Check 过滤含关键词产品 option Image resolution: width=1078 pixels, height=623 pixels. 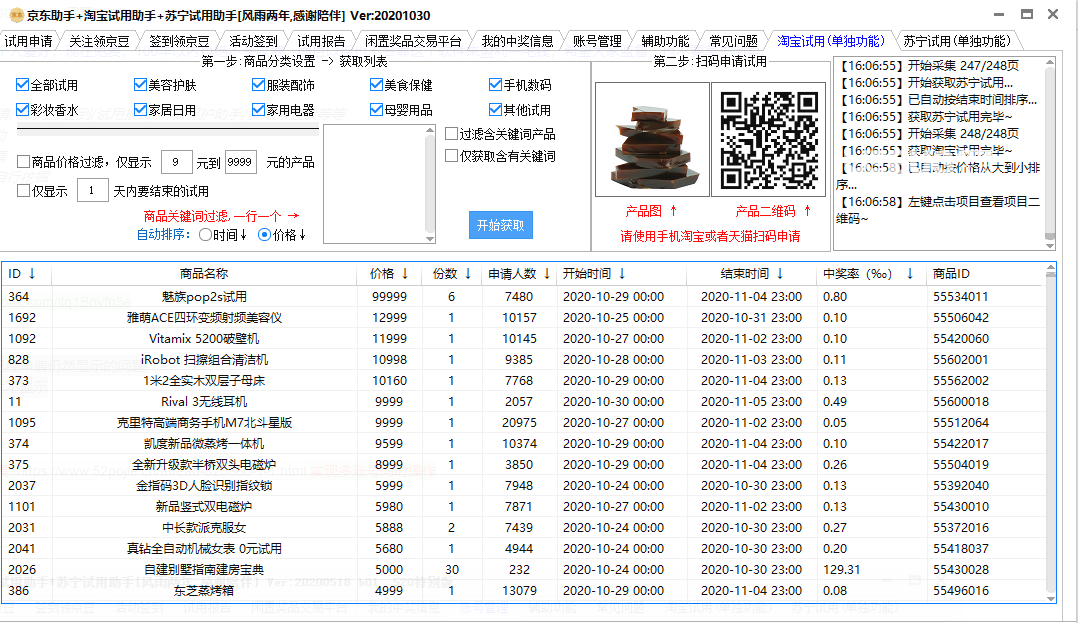pyautogui.click(x=452, y=133)
